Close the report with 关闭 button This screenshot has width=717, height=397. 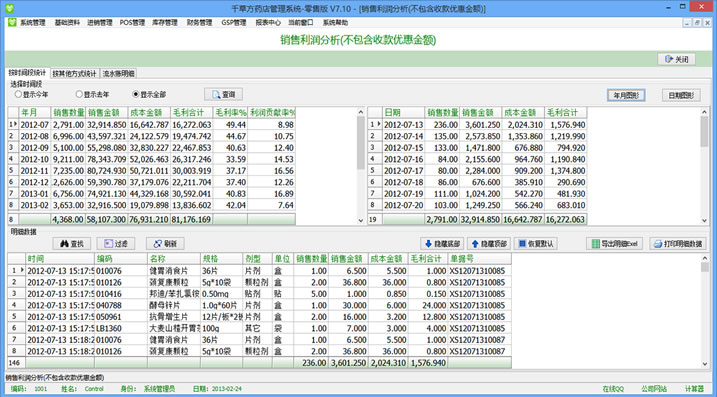[676, 59]
